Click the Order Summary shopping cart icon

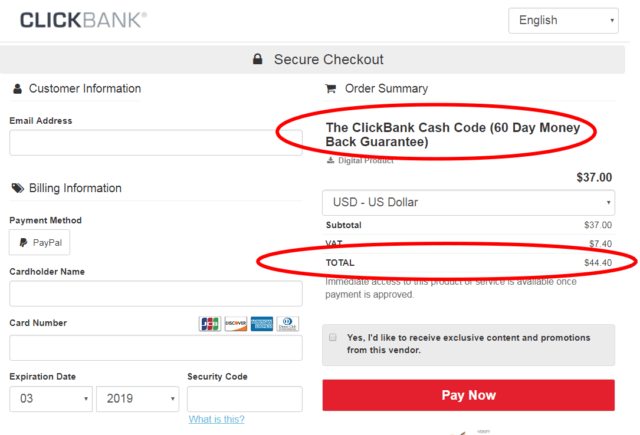tap(331, 89)
